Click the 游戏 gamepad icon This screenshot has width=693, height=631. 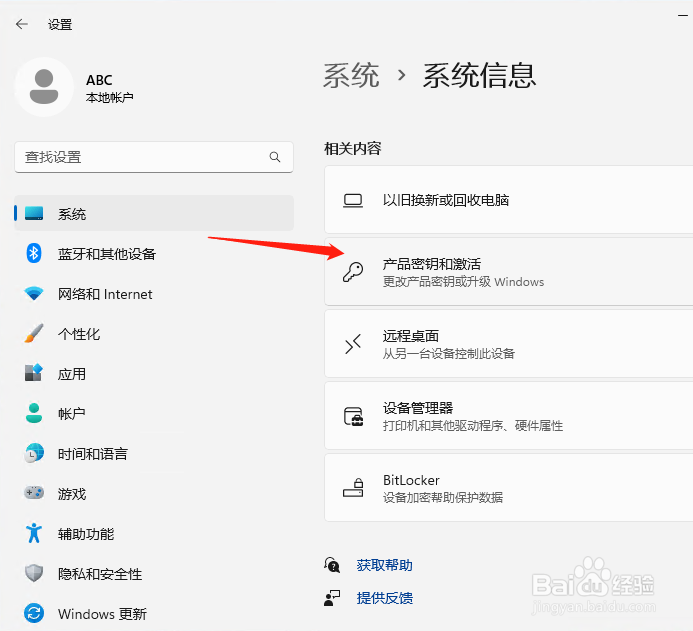pyautogui.click(x=34, y=492)
